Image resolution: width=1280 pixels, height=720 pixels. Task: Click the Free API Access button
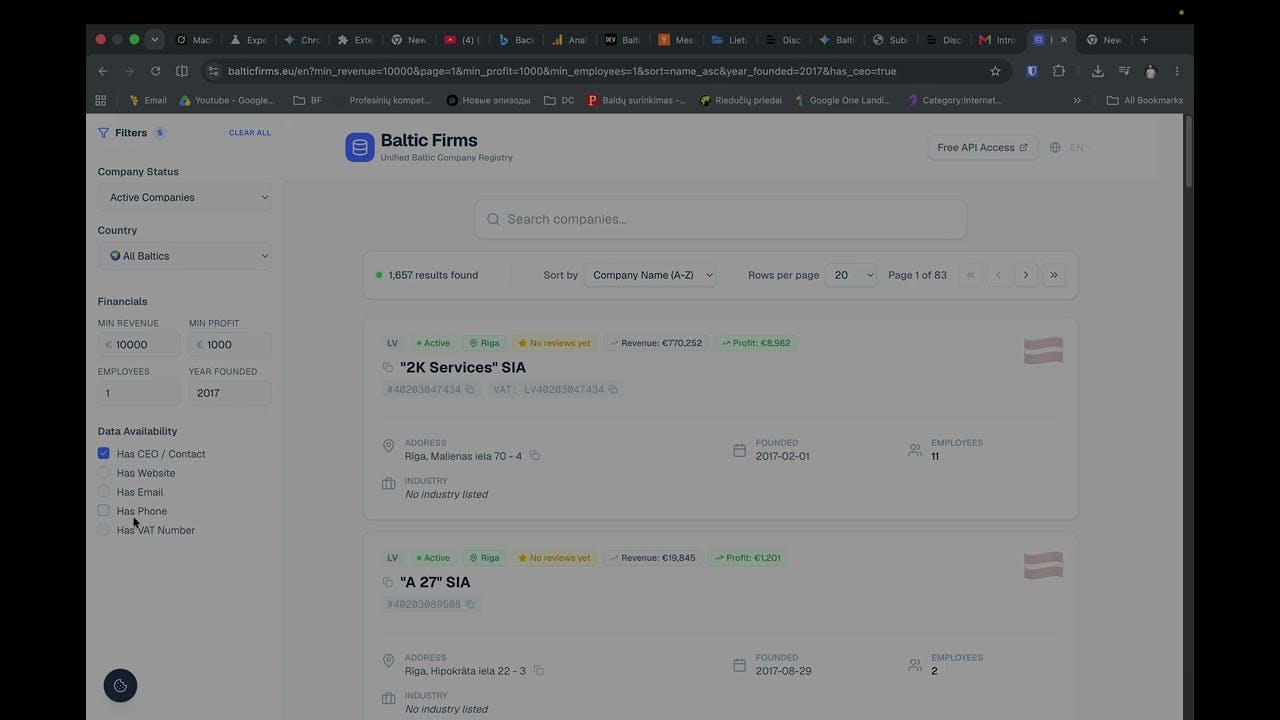click(x=982, y=148)
